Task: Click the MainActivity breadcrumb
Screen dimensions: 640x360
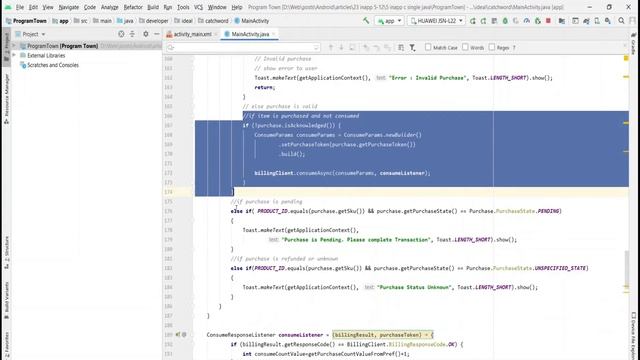Action: point(252,21)
